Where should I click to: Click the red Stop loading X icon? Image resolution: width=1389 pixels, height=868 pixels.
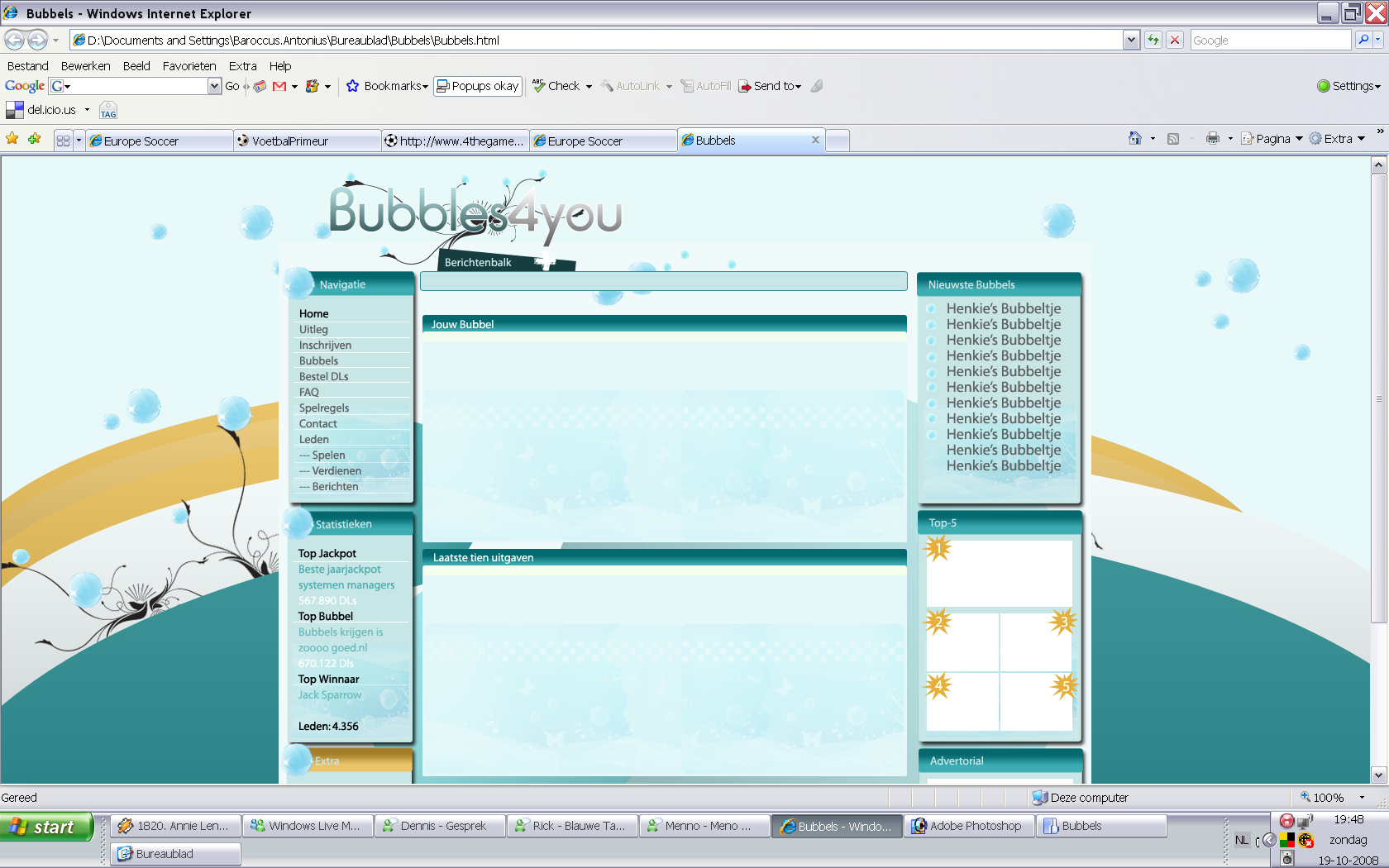point(1175,40)
